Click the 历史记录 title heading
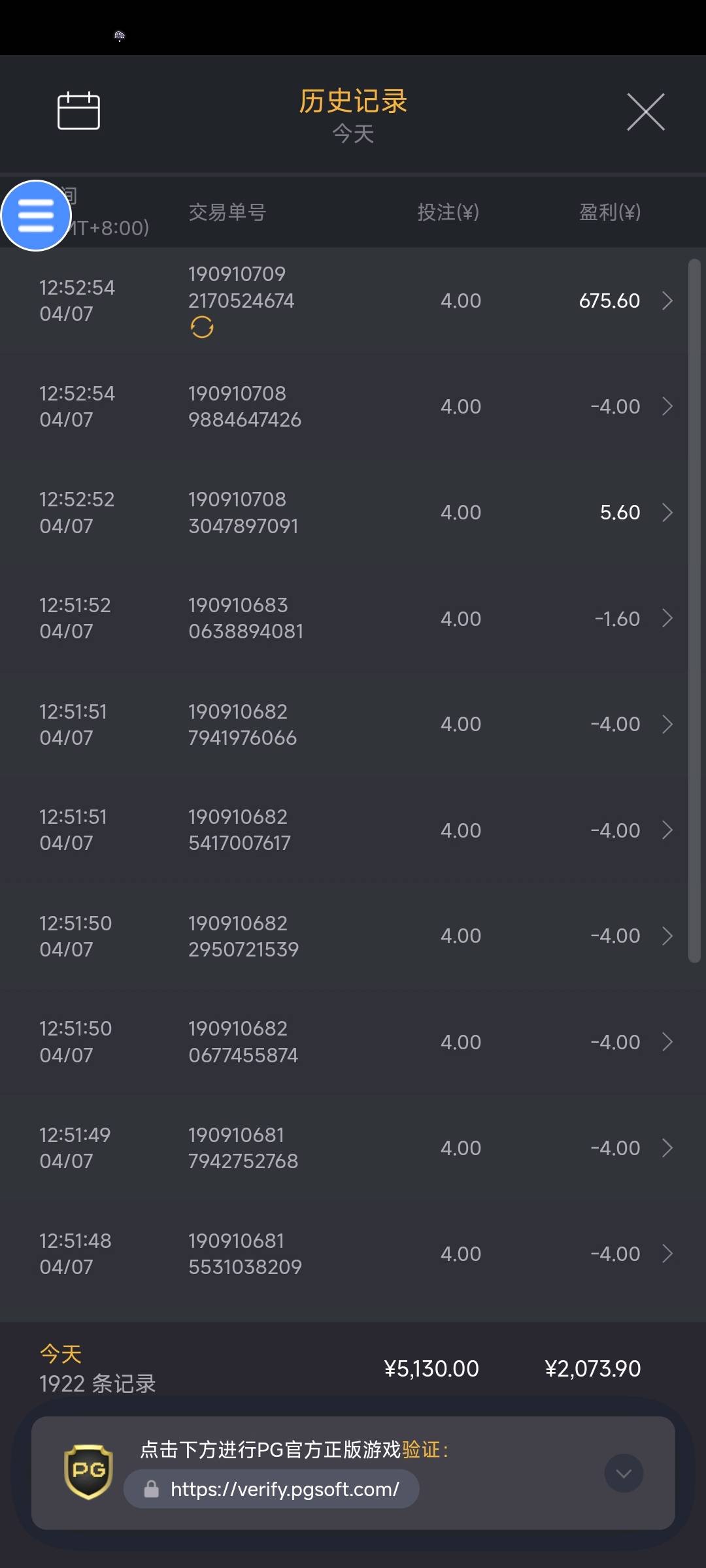 353,101
